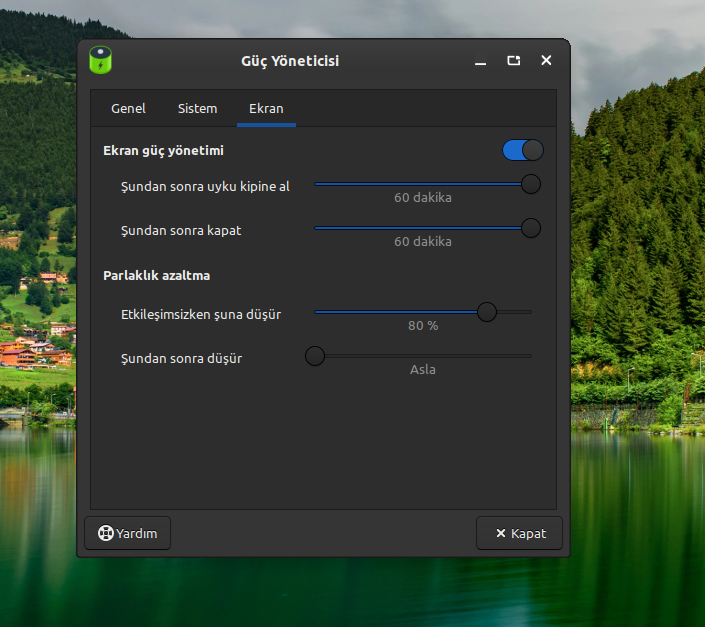705x627 pixels.
Task: Click unfilled track right of the brightness handle
Action: point(515,312)
